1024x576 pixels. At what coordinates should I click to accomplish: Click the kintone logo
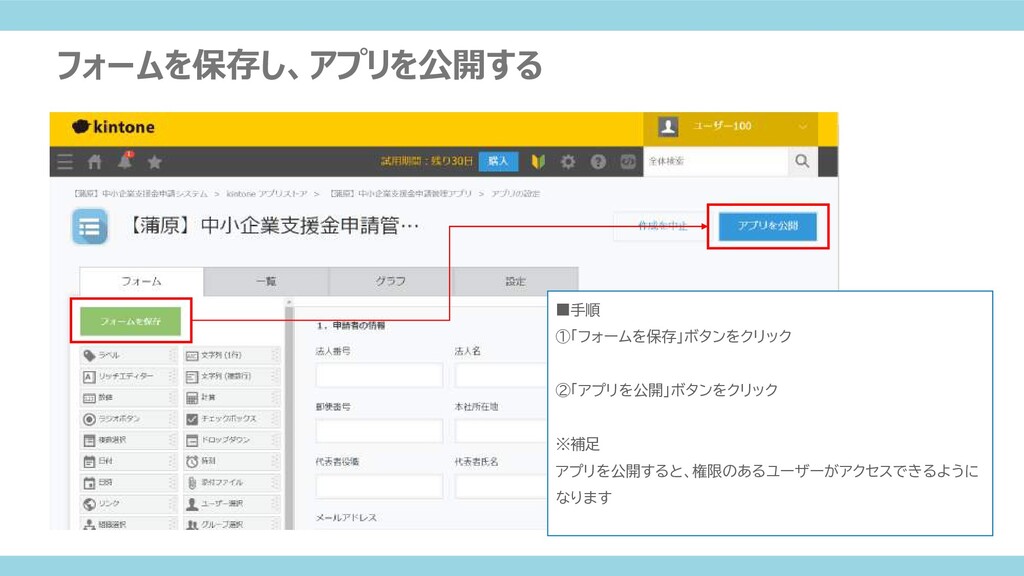(114, 127)
